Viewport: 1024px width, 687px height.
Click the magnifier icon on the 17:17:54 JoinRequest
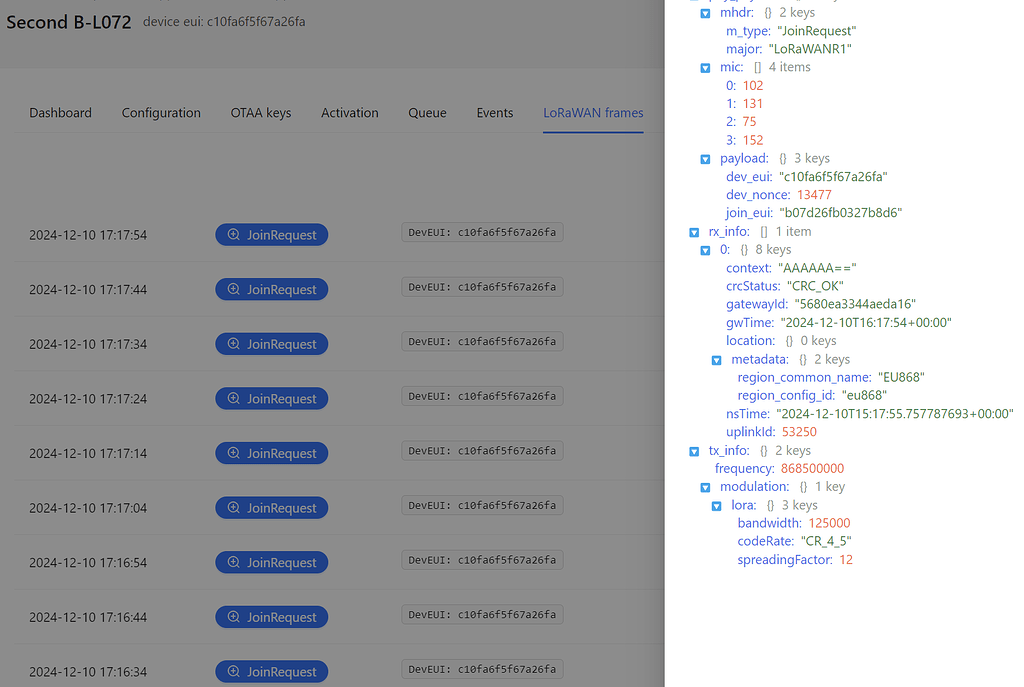(x=233, y=234)
